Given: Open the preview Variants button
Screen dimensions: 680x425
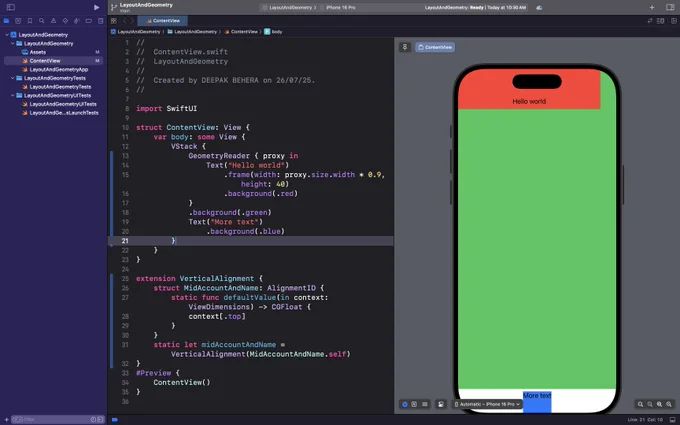Looking at the screenshot, I should coord(425,404).
